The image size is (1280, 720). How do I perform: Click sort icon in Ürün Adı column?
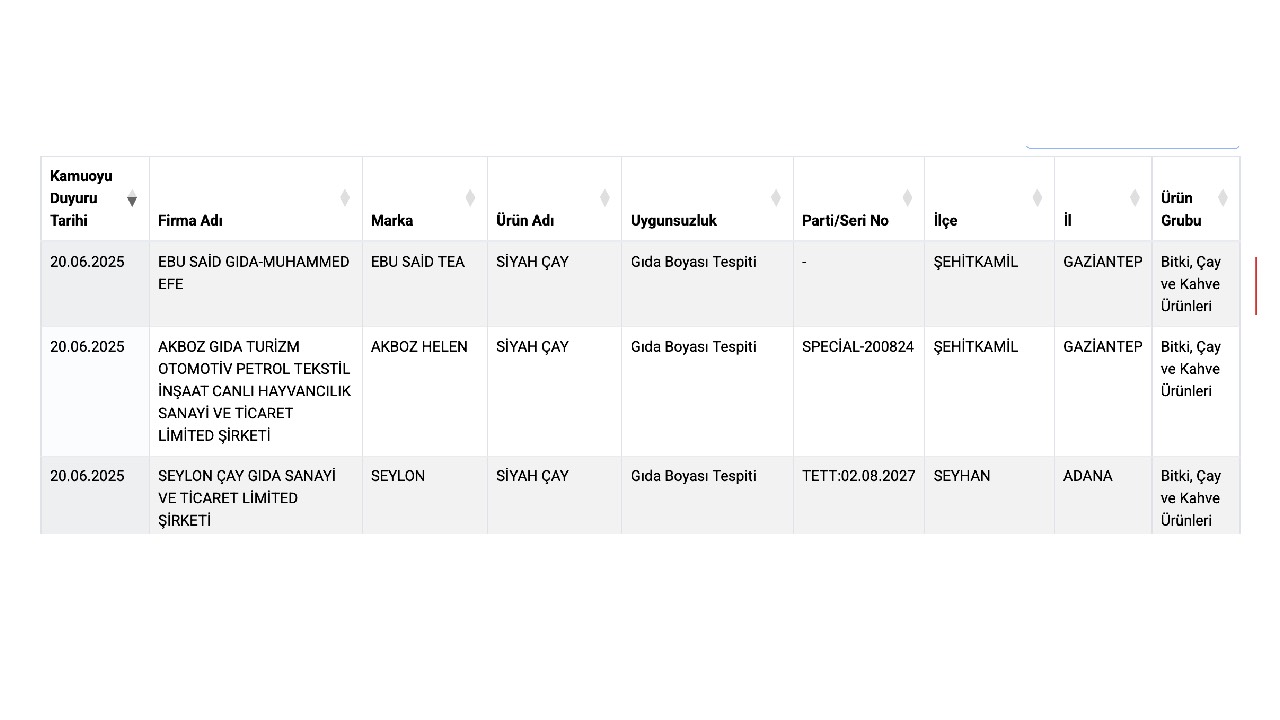click(604, 198)
